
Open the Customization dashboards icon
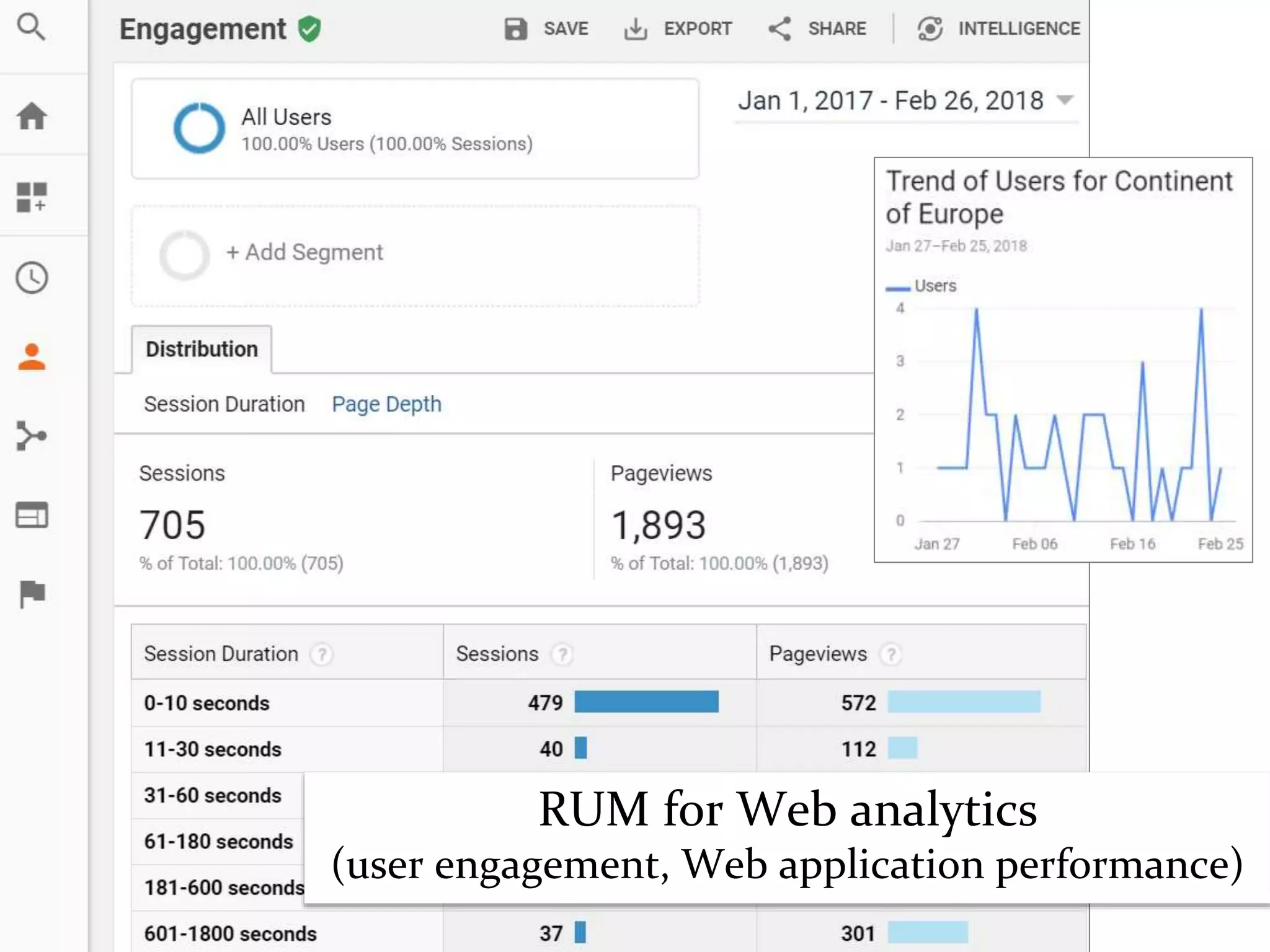pos(32,197)
